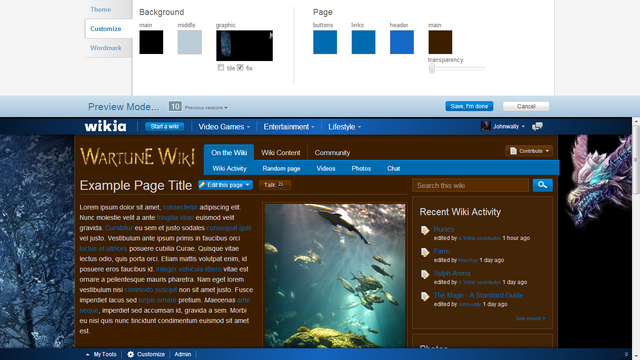The height and width of the screenshot is (360, 640).
Task: Click the Farm activity edit icon
Action: (425, 253)
